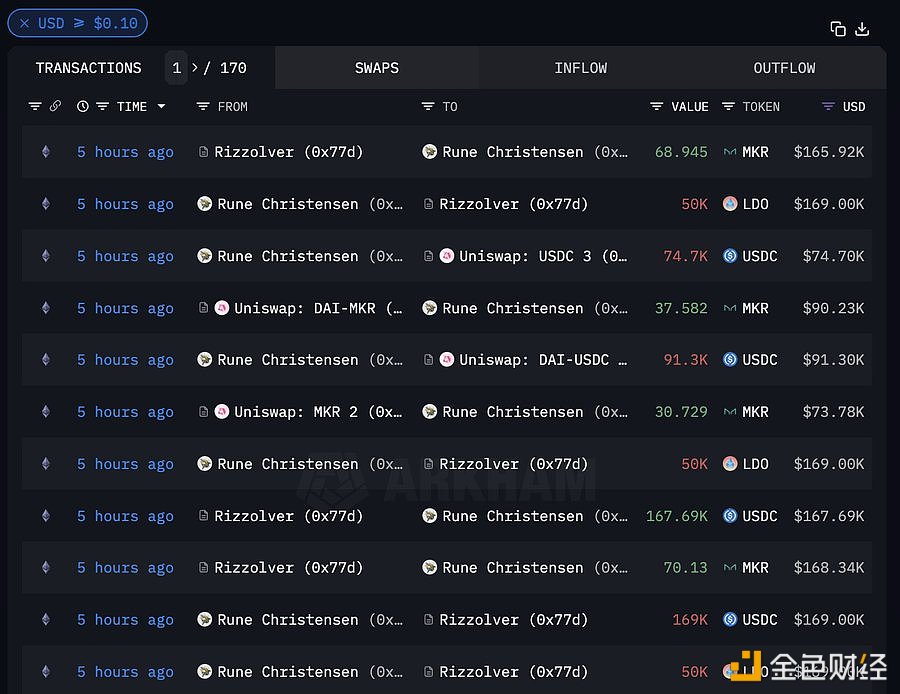Click the $168.34K USD amount
Viewport: 900px width, 694px height.
[x=829, y=568]
